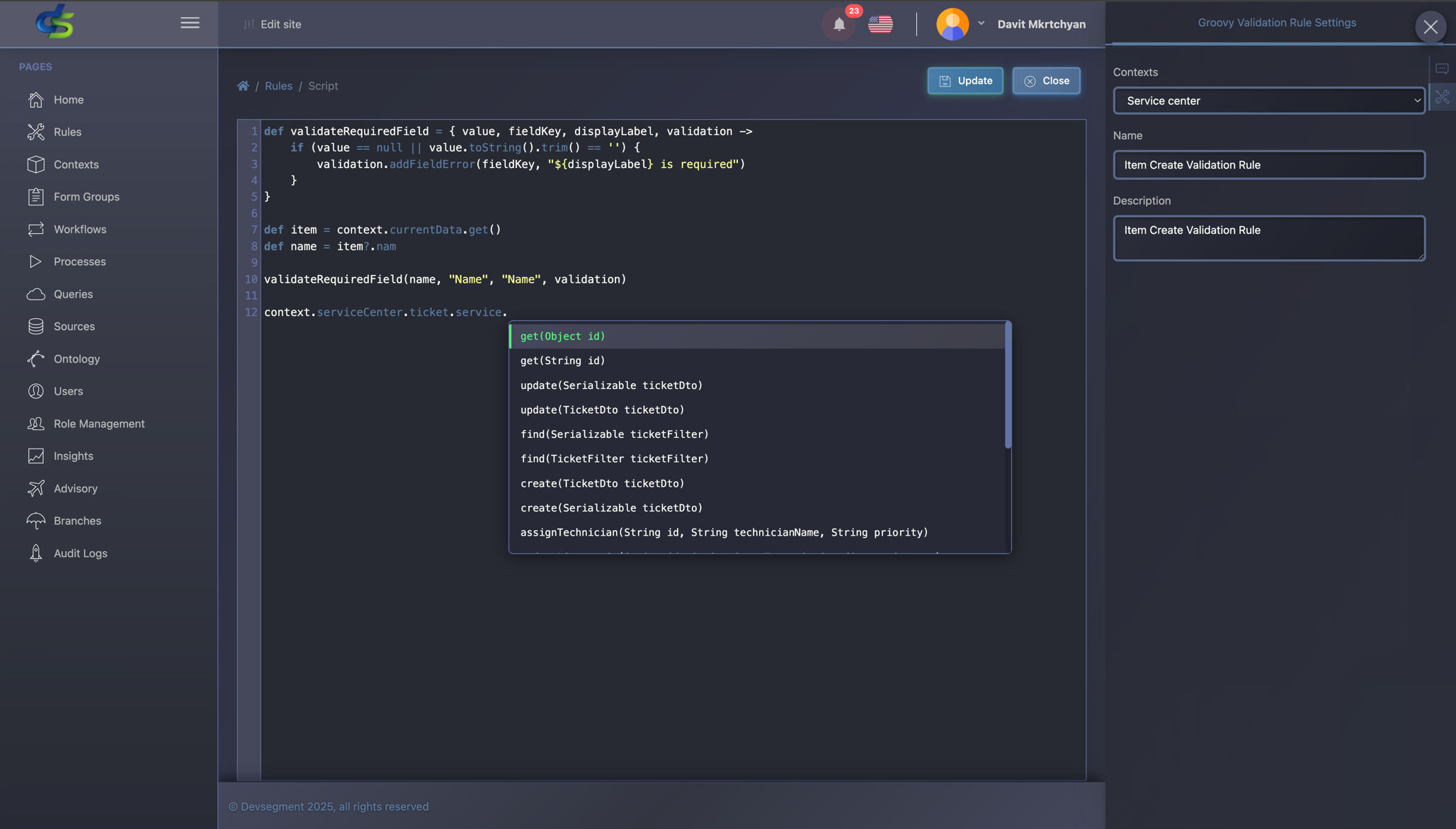The width and height of the screenshot is (1456, 829).
Task: Click into the Name input field
Action: tap(1268, 164)
